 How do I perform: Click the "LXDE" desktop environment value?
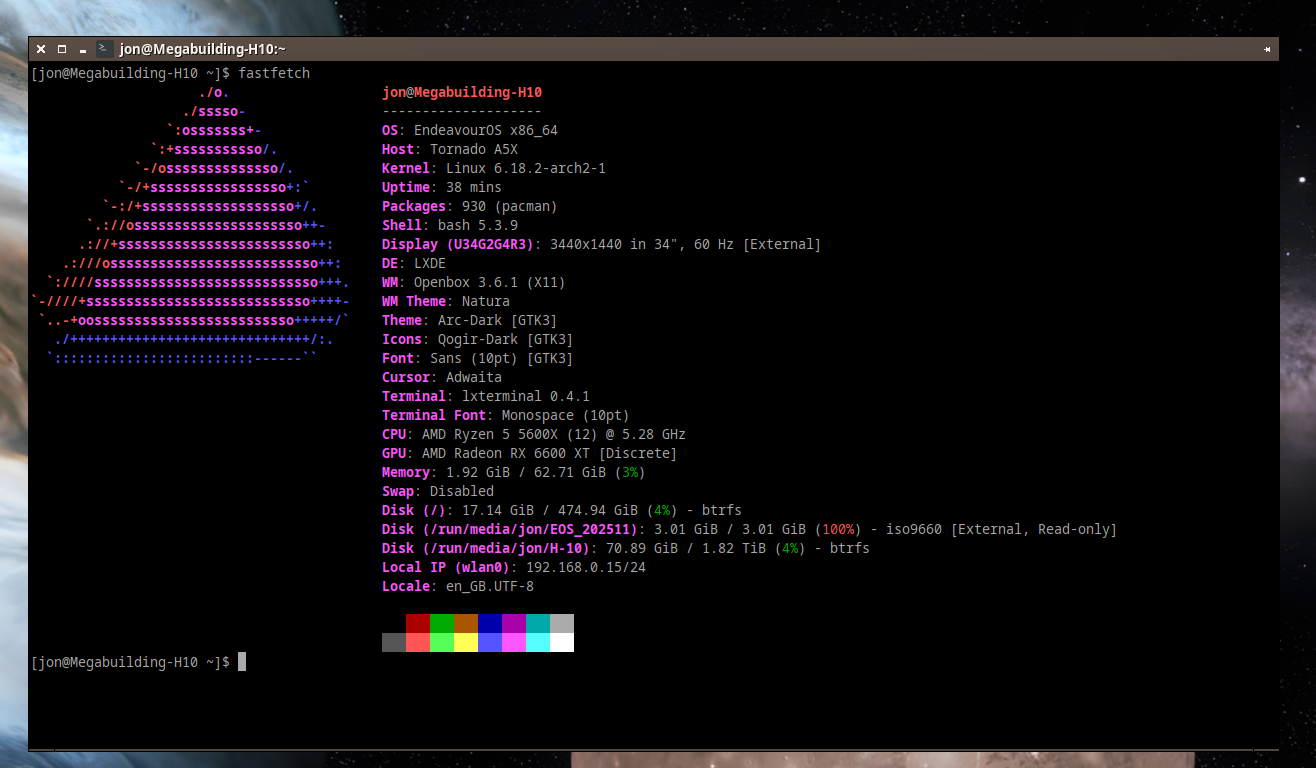pos(430,263)
